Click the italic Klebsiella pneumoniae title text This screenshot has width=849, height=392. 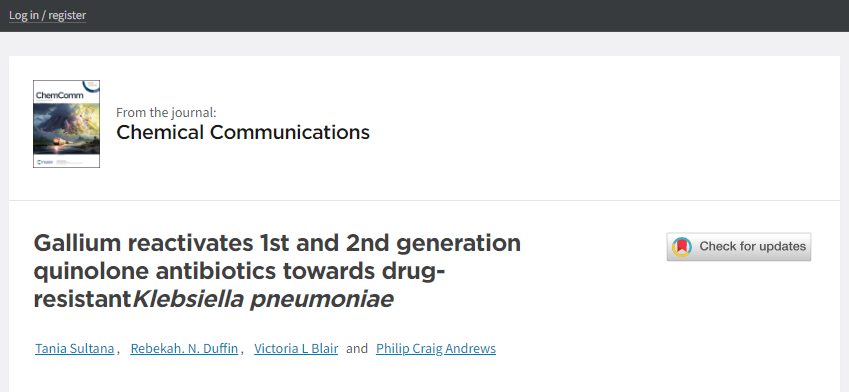pos(263,299)
